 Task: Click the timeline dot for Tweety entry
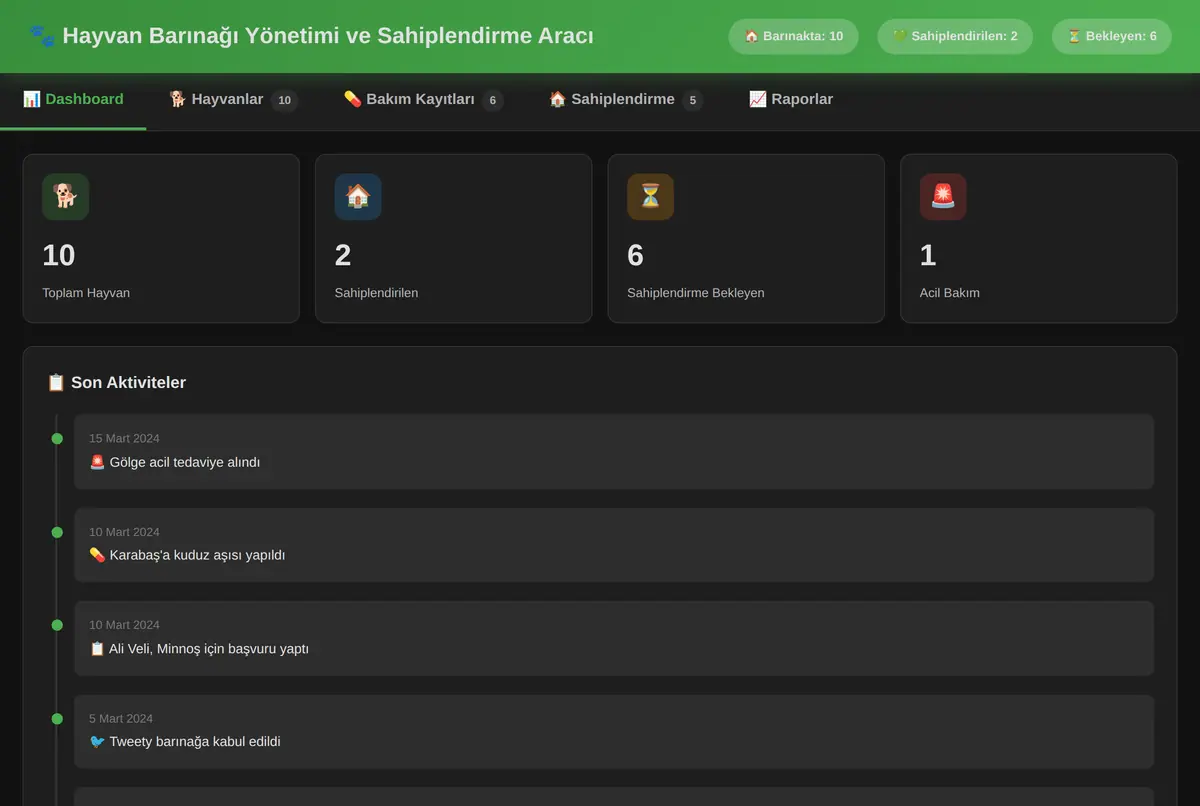tap(57, 719)
